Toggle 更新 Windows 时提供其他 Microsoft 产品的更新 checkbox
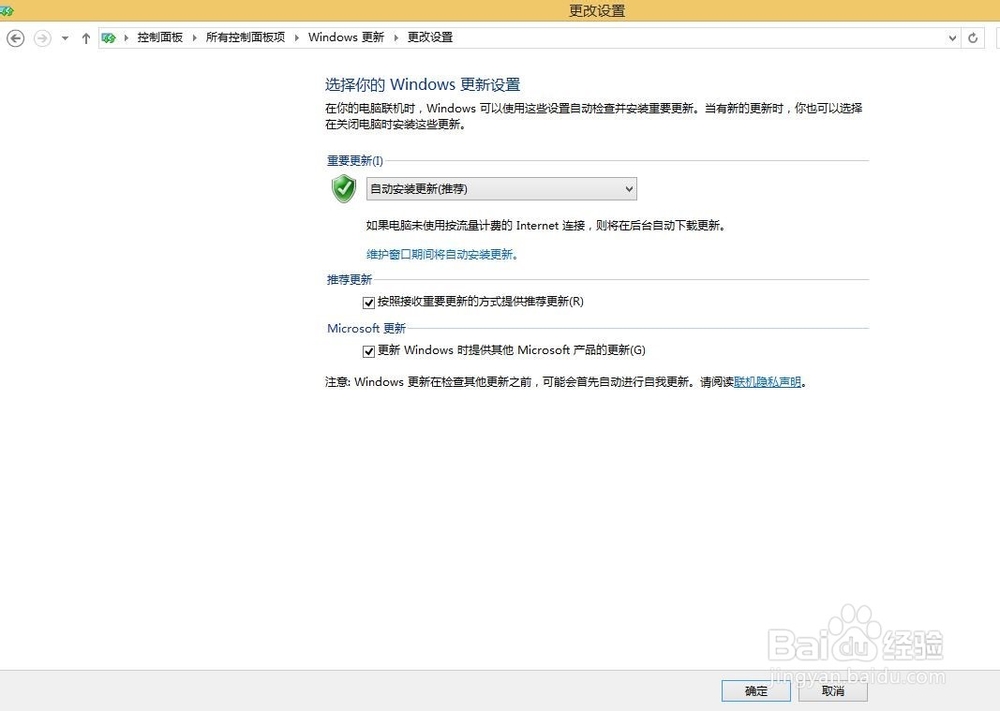The height and width of the screenshot is (711, 1000). pyautogui.click(x=369, y=351)
